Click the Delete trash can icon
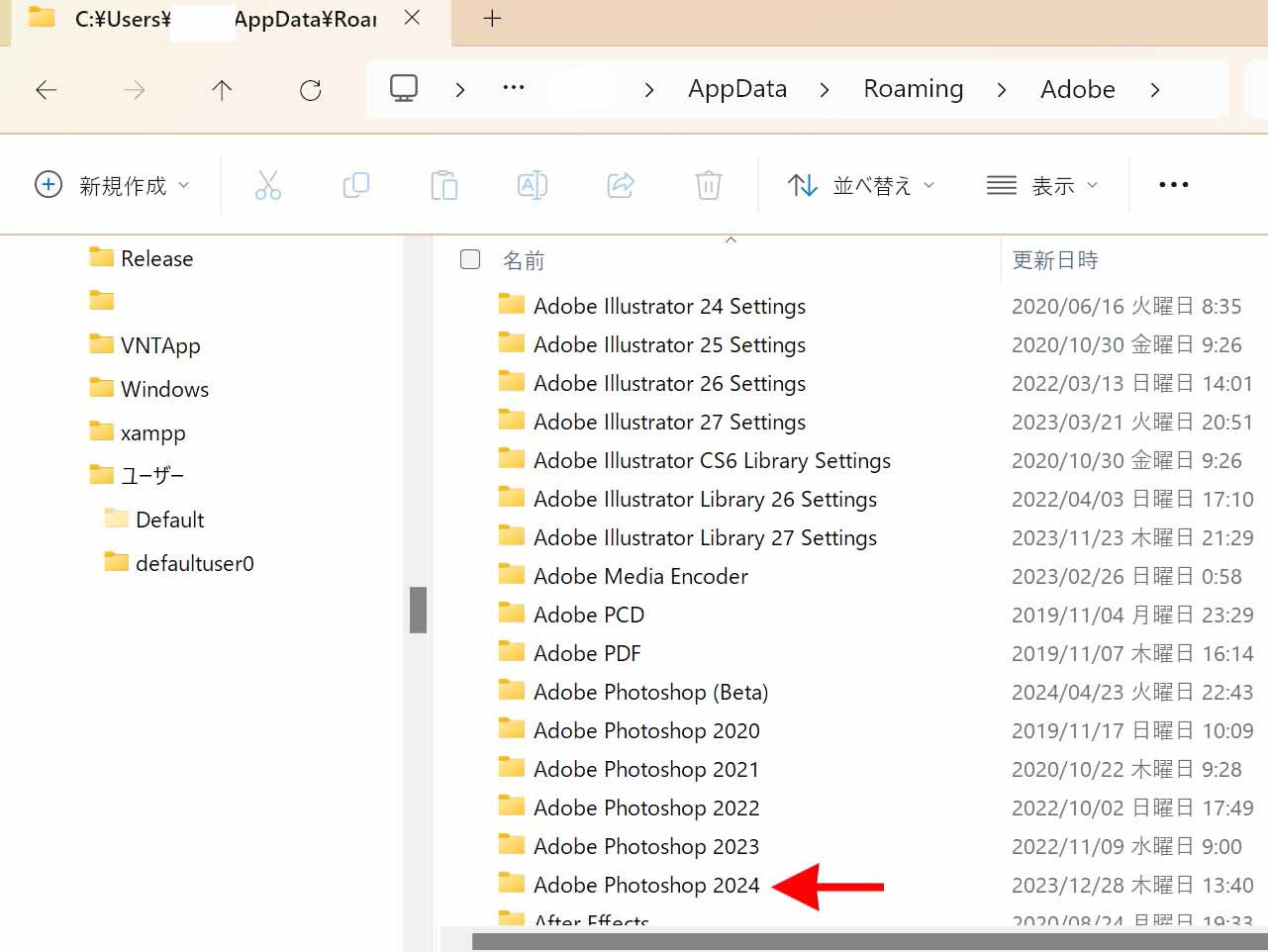This screenshot has height=952, width=1268. tap(709, 185)
